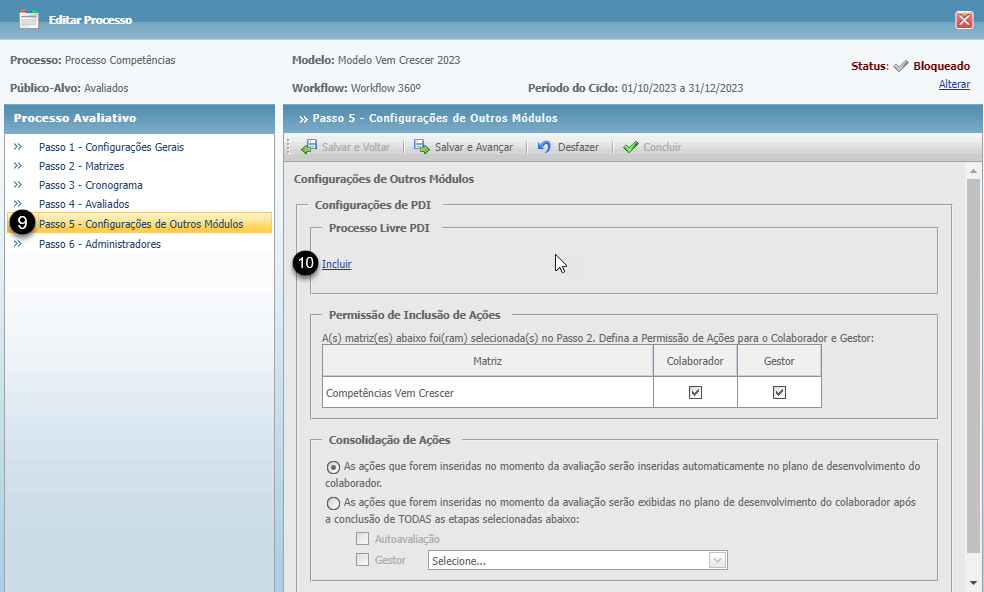Toggle Colaborador checkbox for Competências Vem Crescer
This screenshot has width=984, height=592.
coord(695,392)
